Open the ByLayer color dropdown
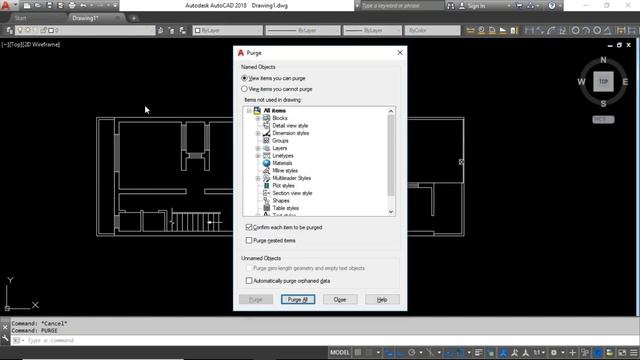Image resolution: width=640 pixels, height=360 pixels. (227, 30)
